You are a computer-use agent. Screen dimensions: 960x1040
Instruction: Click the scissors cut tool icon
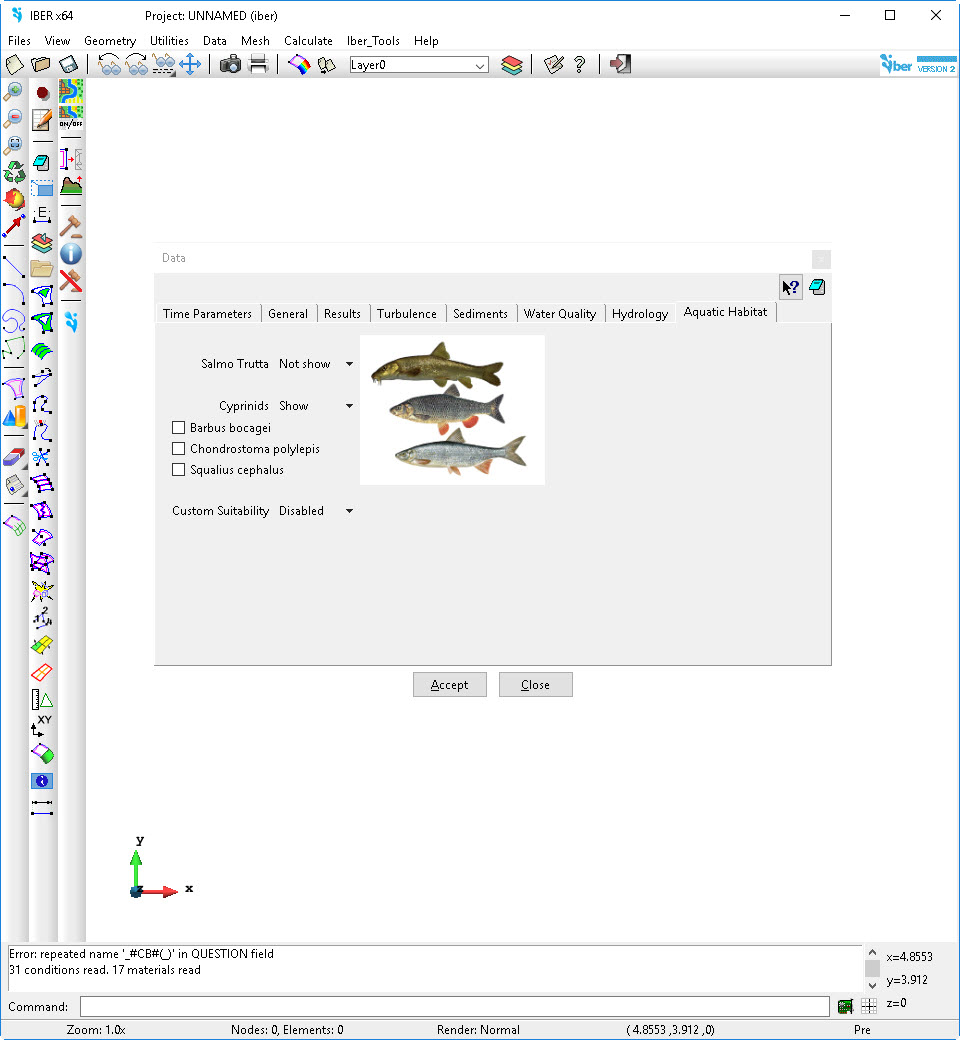[x=42, y=458]
